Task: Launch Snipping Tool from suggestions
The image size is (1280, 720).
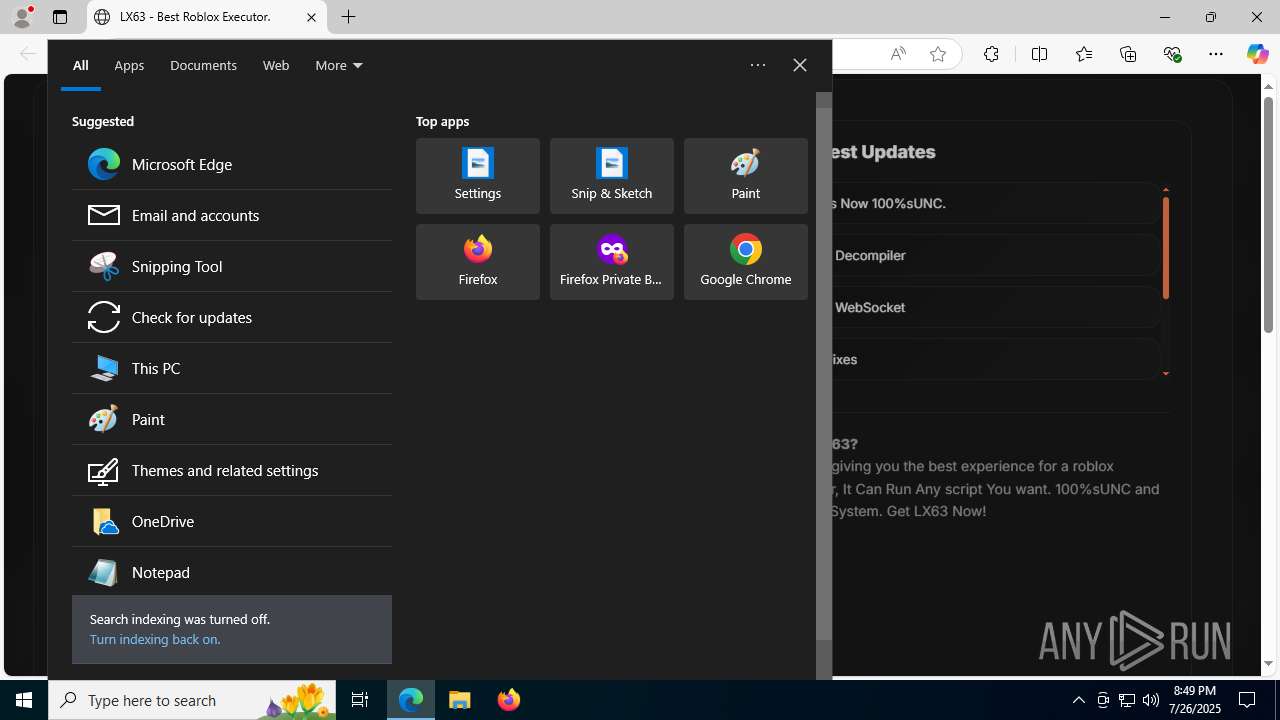Action: [231, 266]
